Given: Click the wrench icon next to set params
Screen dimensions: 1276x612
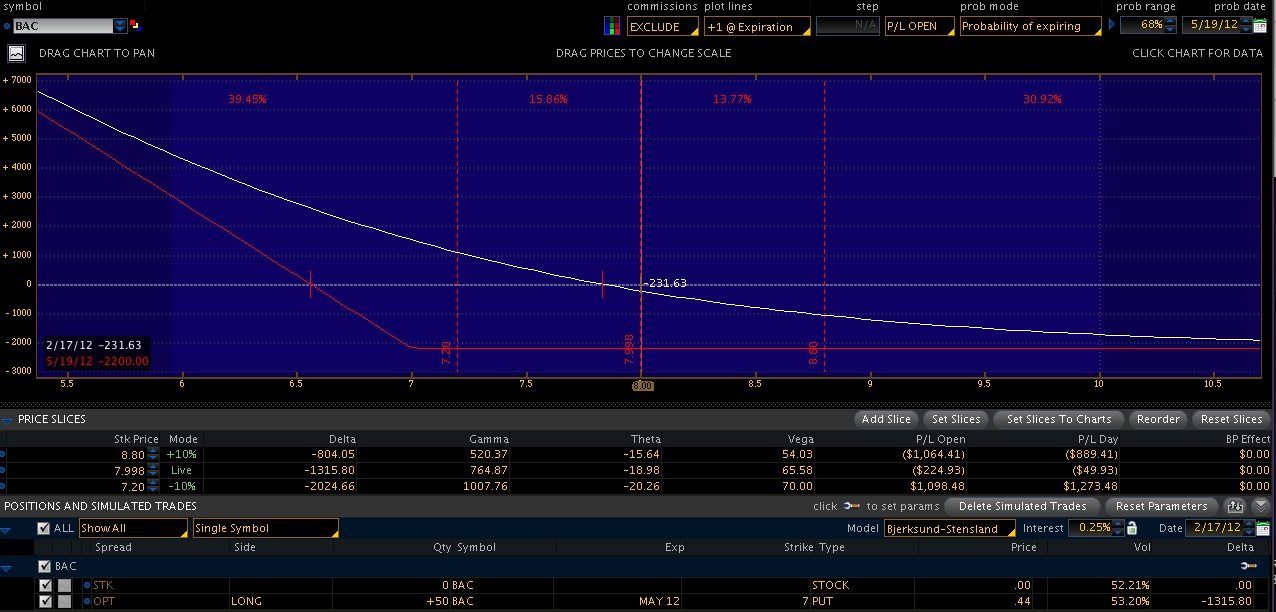Looking at the screenshot, I should pyautogui.click(x=852, y=506).
